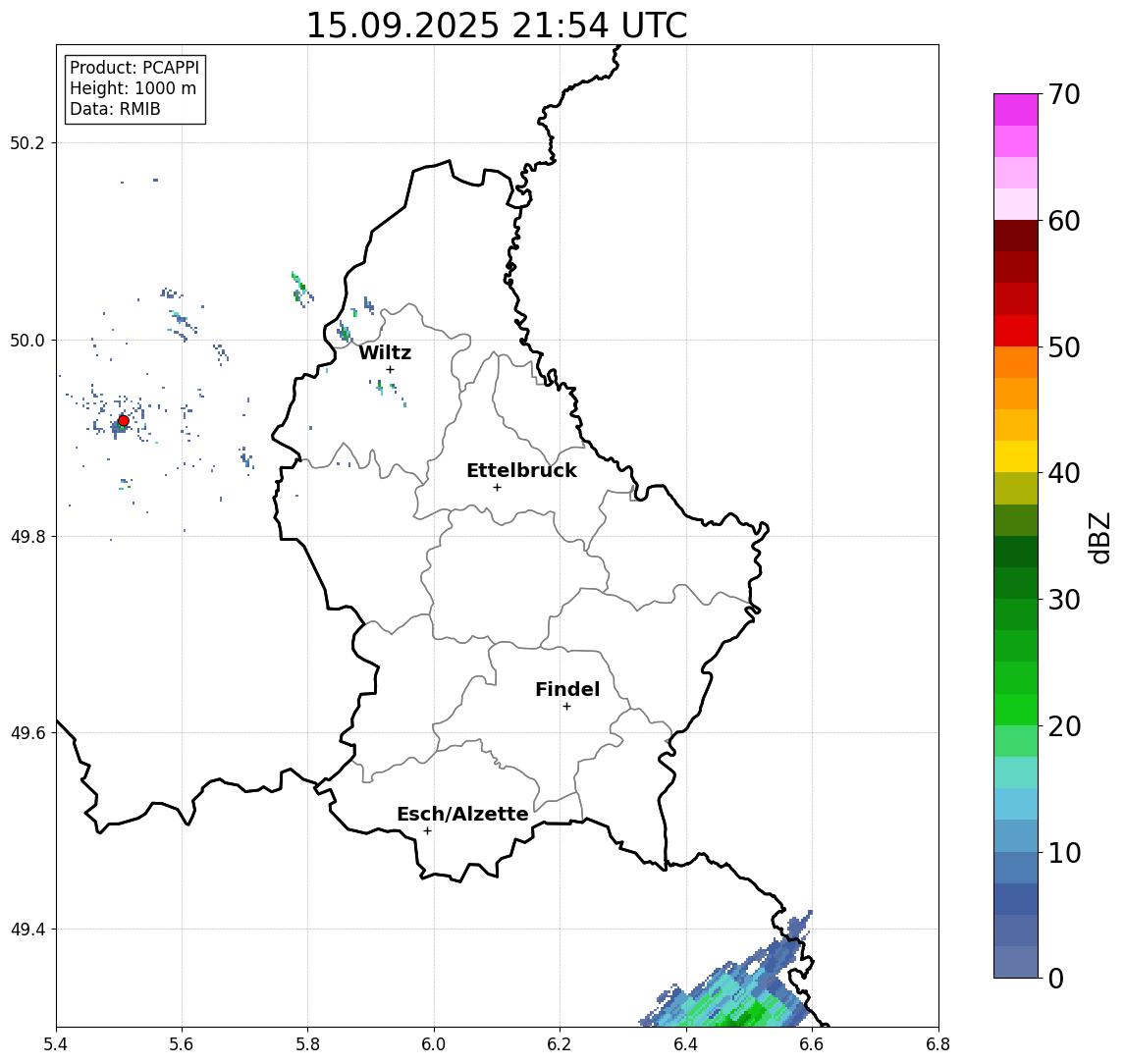Click the lowest slate-blue colorbar segment at 0

(1015, 962)
